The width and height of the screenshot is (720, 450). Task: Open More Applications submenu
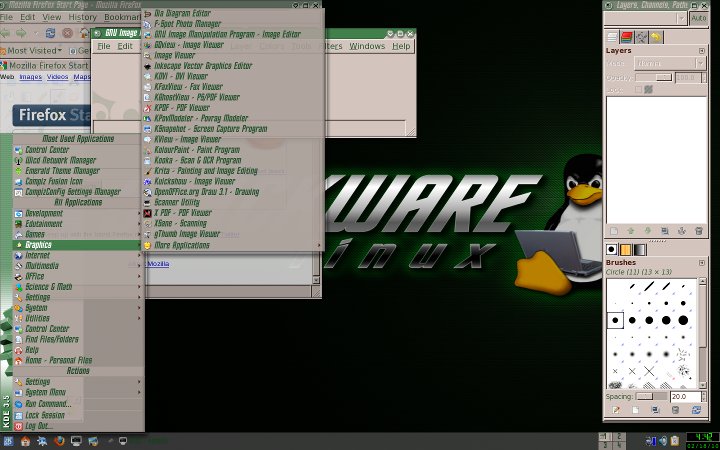click(x=232, y=245)
